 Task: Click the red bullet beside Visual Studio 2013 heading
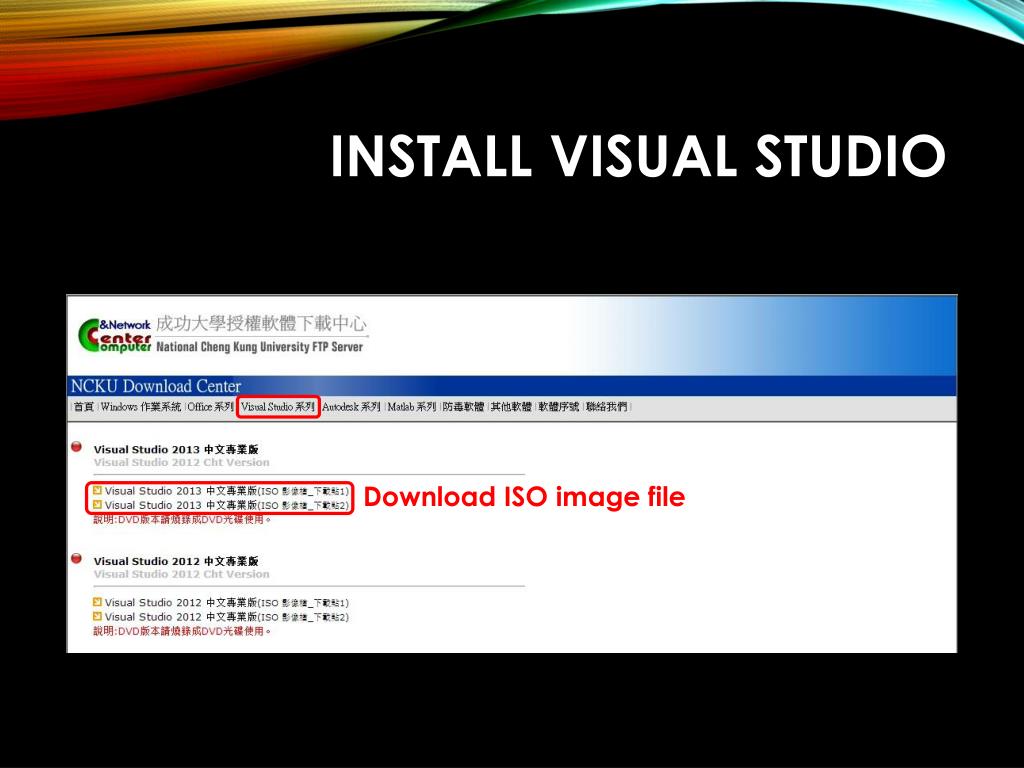click(x=76, y=447)
